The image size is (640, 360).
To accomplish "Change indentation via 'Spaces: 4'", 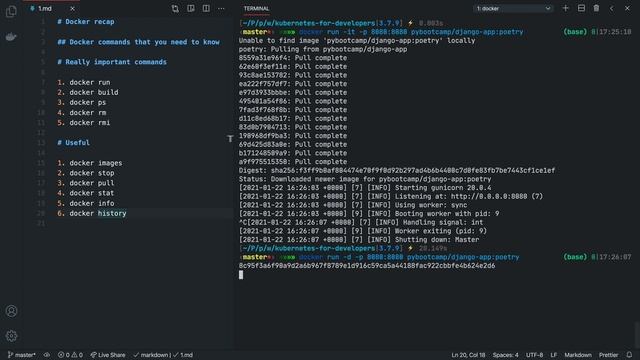I will tap(505, 355).
